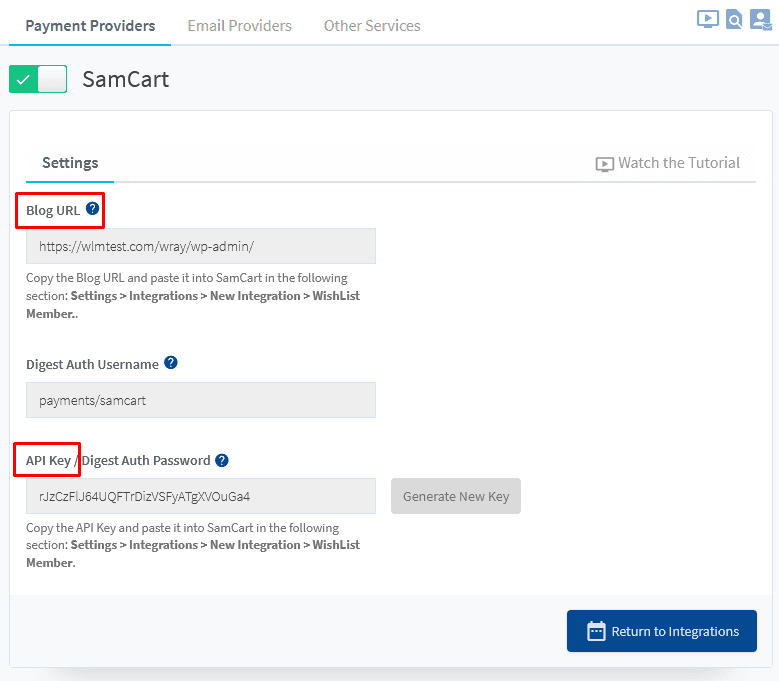The image size is (779, 681).
Task: Open the video tutorial icon at top right
Action: pyautogui.click(x=707, y=19)
